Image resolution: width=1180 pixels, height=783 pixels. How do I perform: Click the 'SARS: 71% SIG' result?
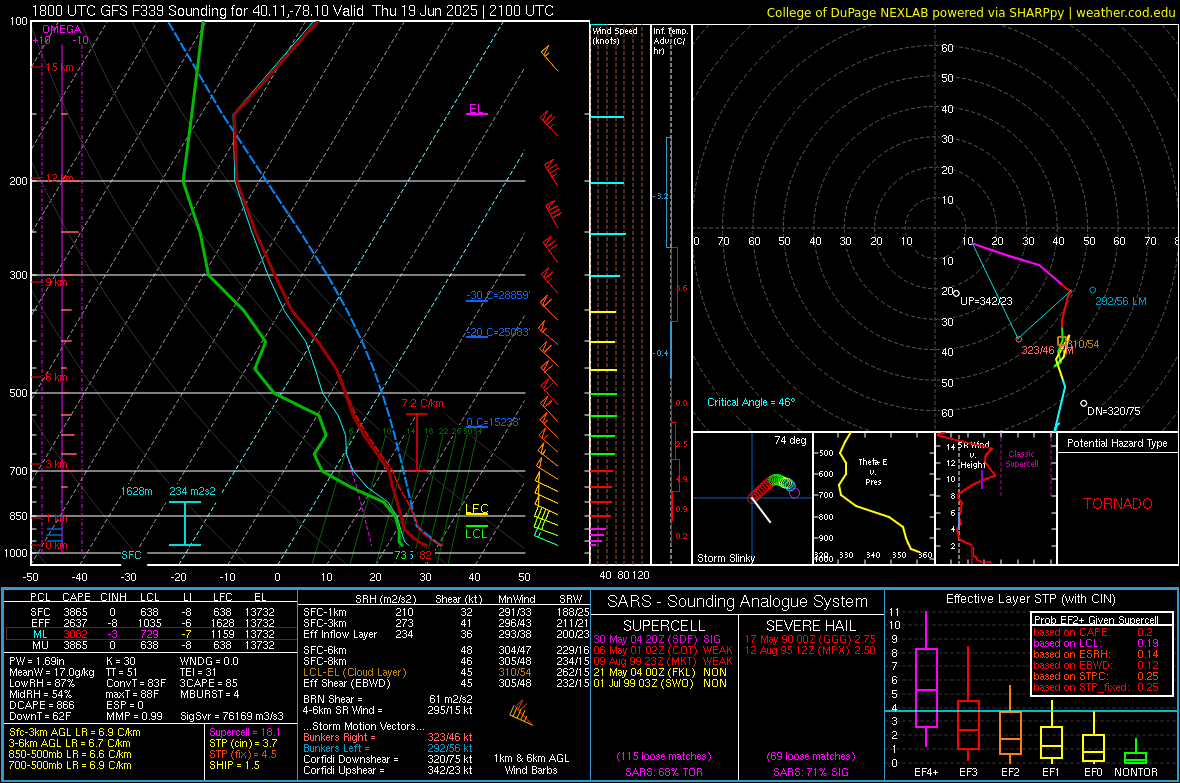810,772
